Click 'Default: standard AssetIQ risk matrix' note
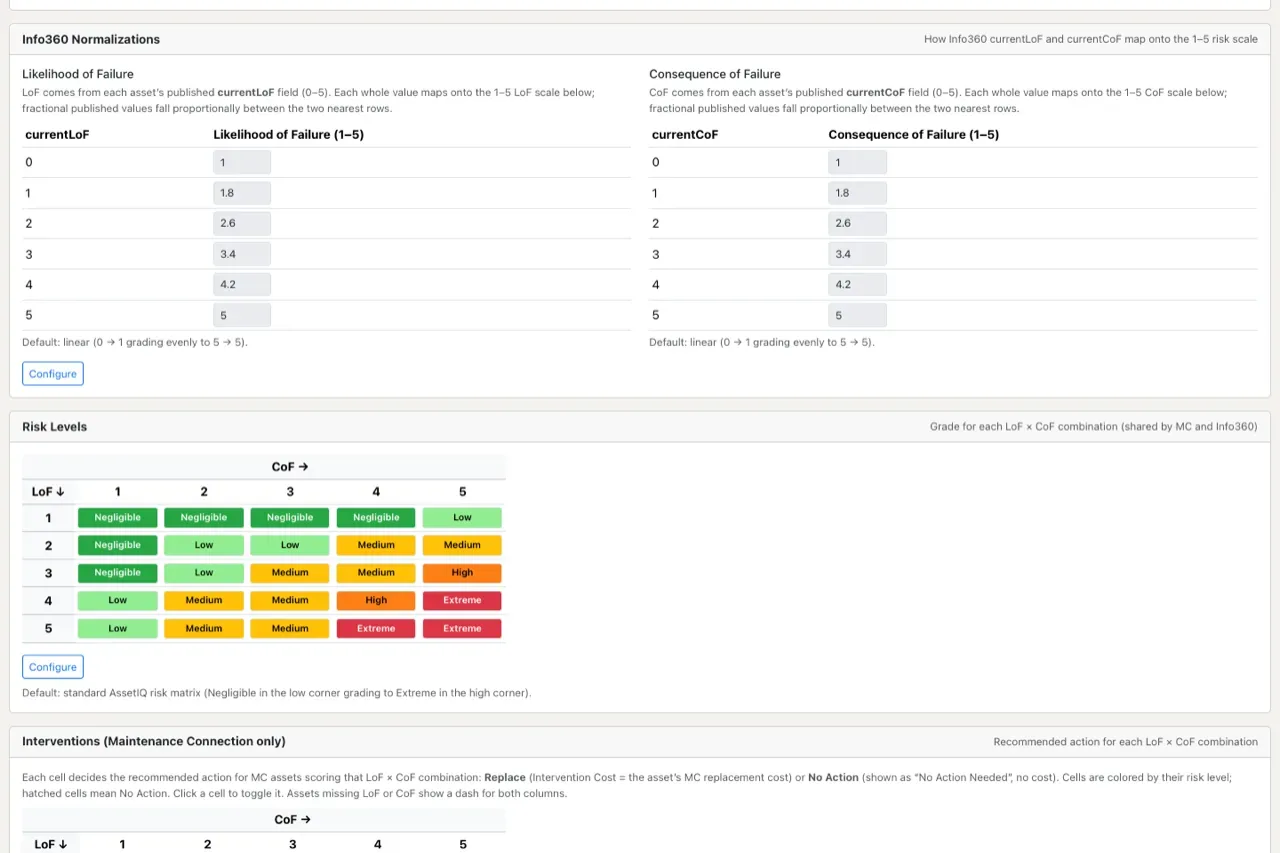This screenshot has height=853, width=1280. pyautogui.click(x=277, y=692)
